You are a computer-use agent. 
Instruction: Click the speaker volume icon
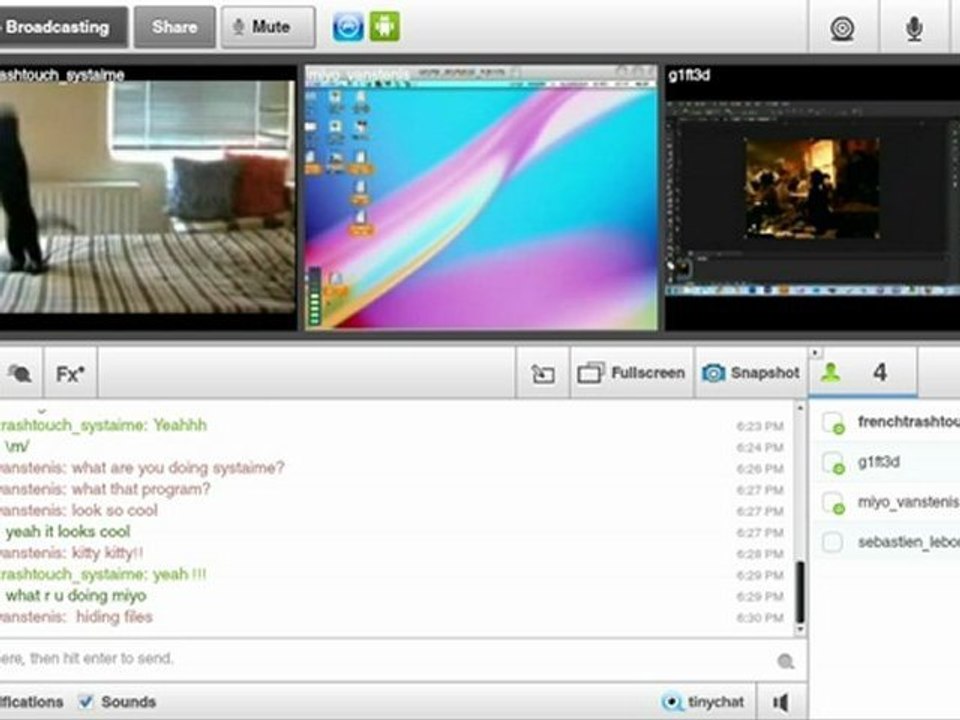(781, 702)
